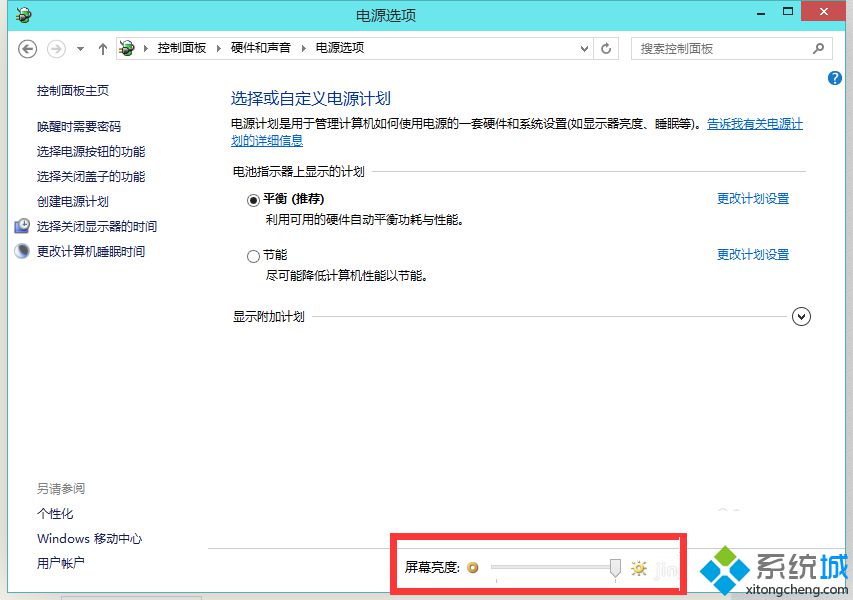Click the power plug icon in address bar
Screen dimensions: 853x600
coord(126,47)
